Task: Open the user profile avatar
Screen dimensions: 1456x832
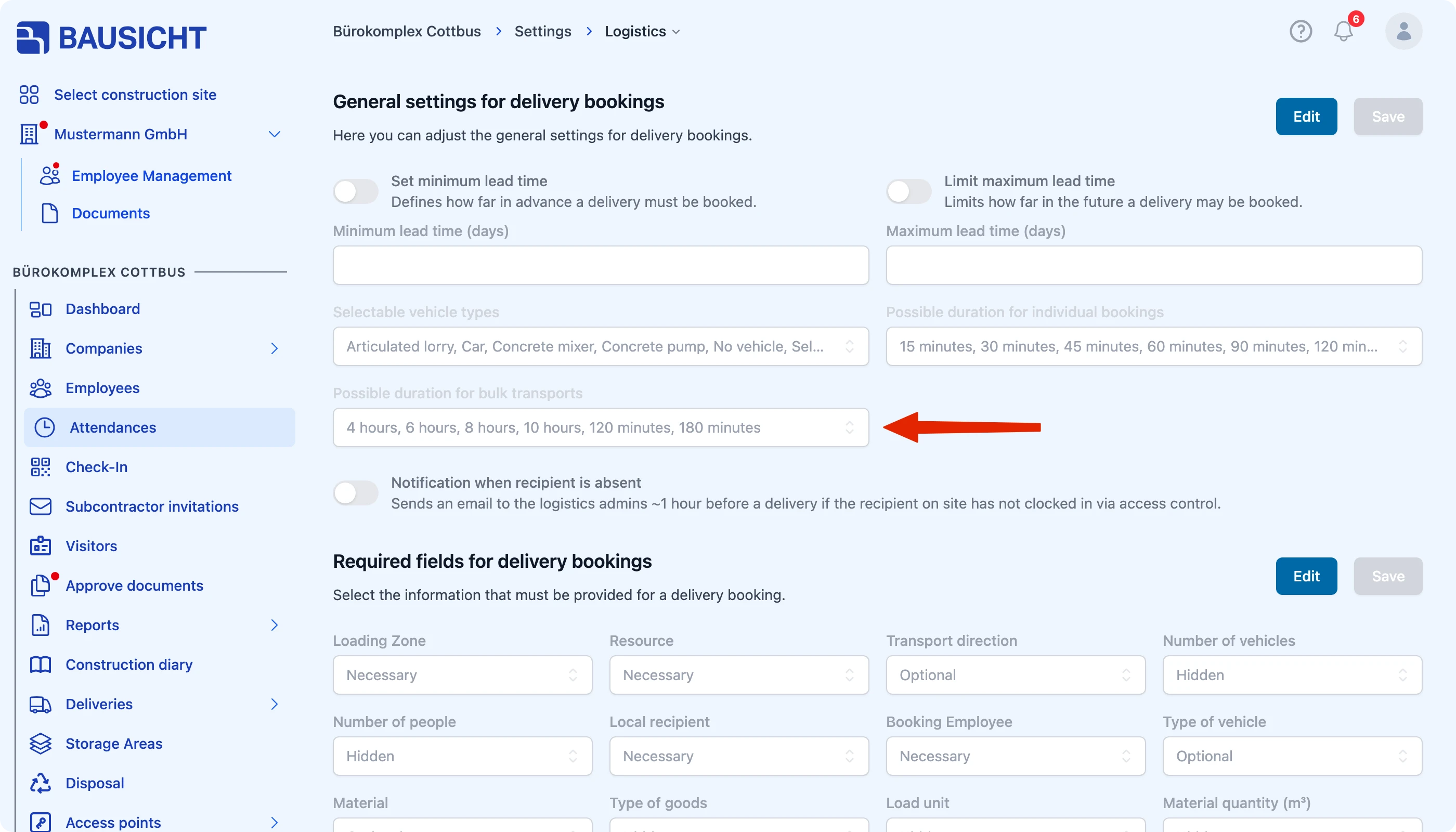Action: coord(1403,31)
